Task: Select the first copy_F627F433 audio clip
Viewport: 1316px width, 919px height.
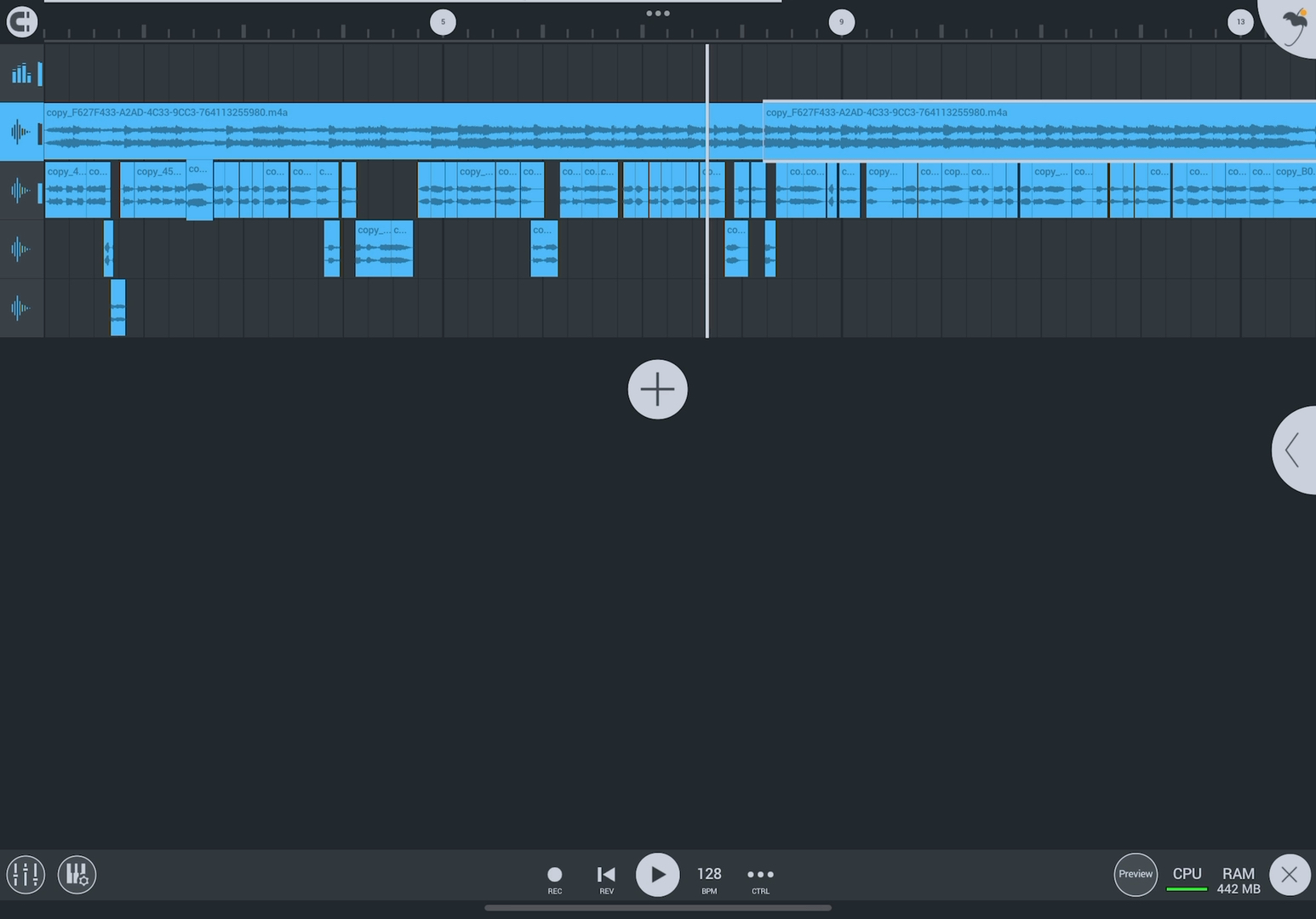Action: [403, 132]
